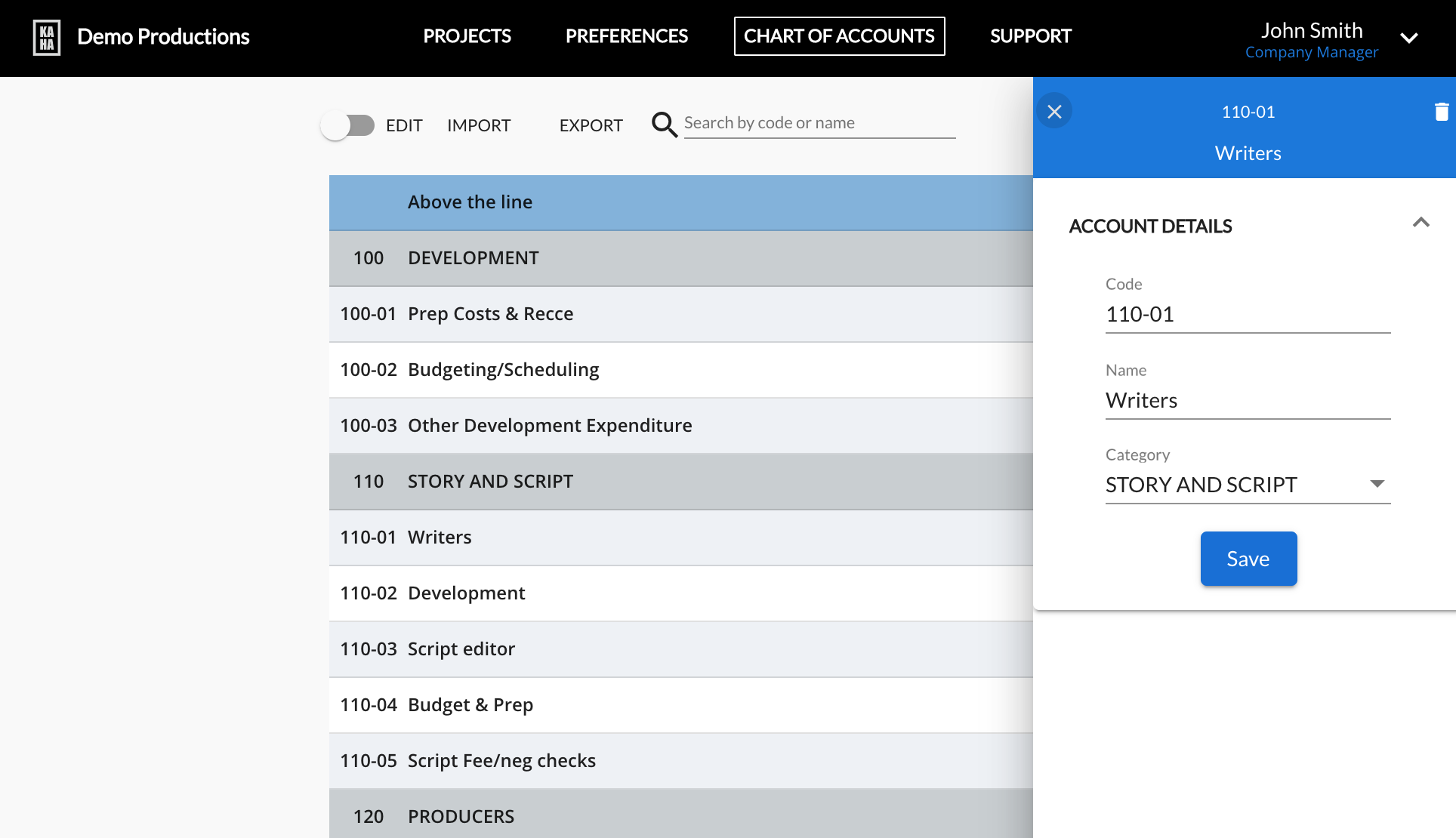
Task: Click the IMPORT button
Action: pyautogui.click(x=479, y=125)
